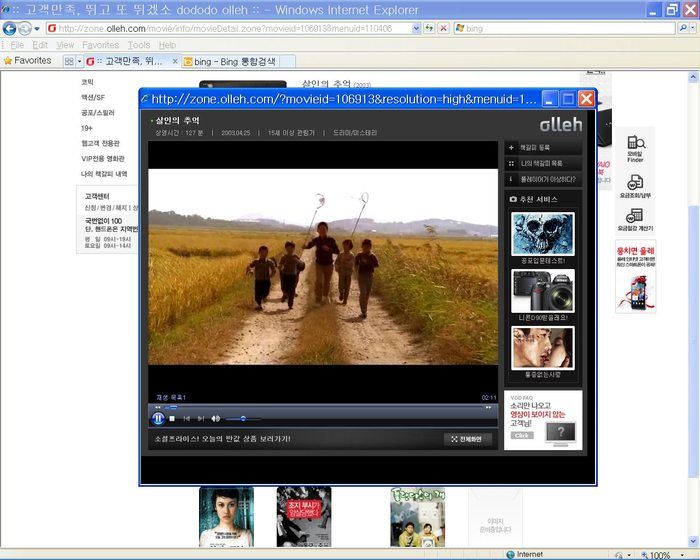
Task: Show Quick Tabs grid view
Action: pos(69,61)
